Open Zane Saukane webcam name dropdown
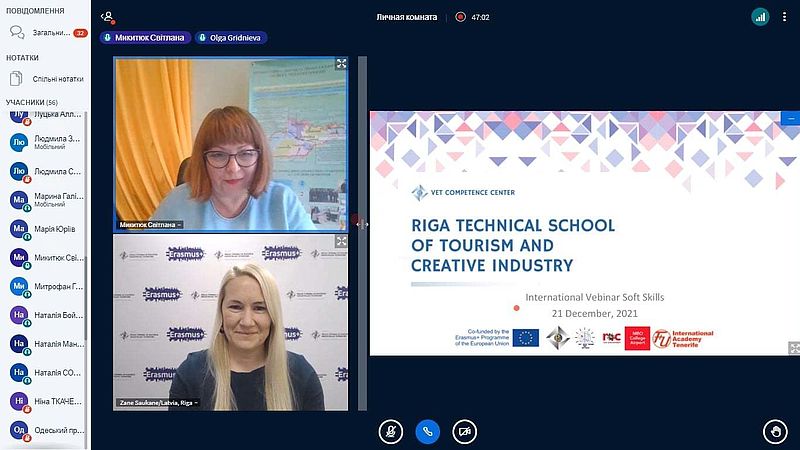The height and width of the screenshot is (450, 800). (x=158, y=403)
